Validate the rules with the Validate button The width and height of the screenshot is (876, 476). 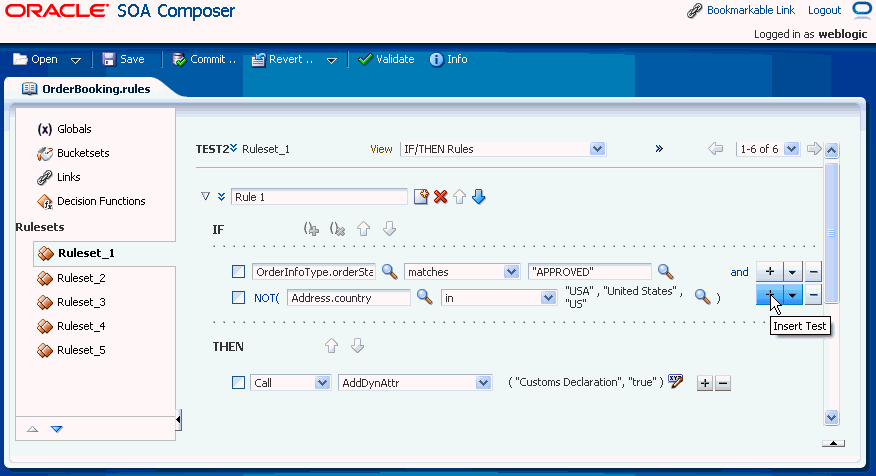(x=386, y=59)
